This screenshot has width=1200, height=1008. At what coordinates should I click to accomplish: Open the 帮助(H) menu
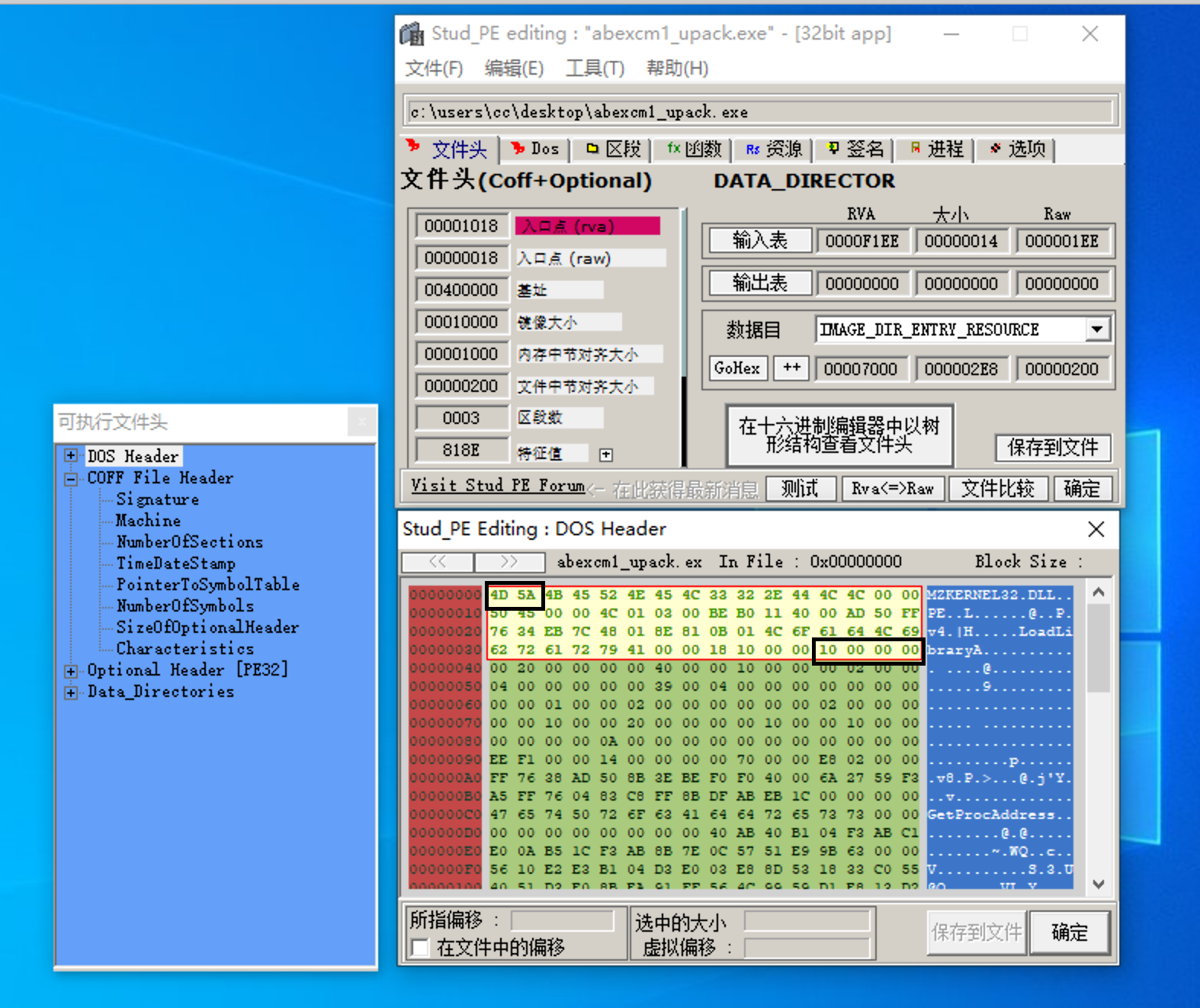coord(677,69)
